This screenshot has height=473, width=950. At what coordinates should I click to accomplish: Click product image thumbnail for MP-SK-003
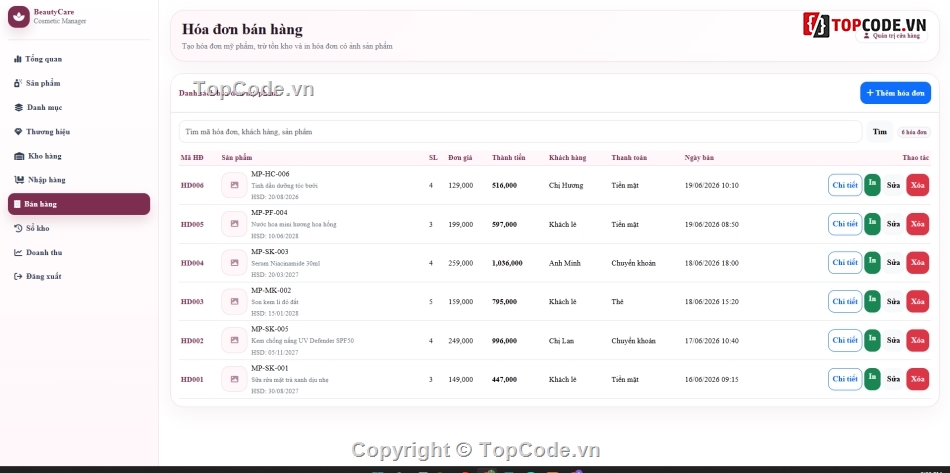pos(234,263)
